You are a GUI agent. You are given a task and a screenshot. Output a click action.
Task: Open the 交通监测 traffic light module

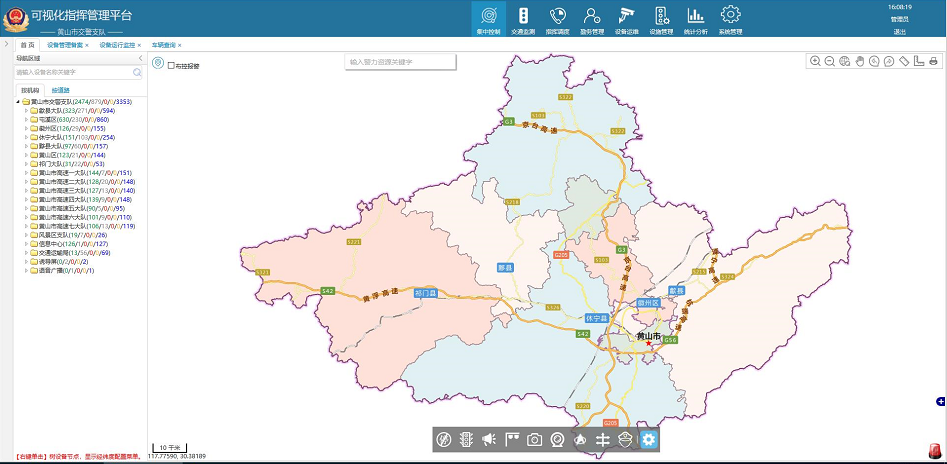523,19
